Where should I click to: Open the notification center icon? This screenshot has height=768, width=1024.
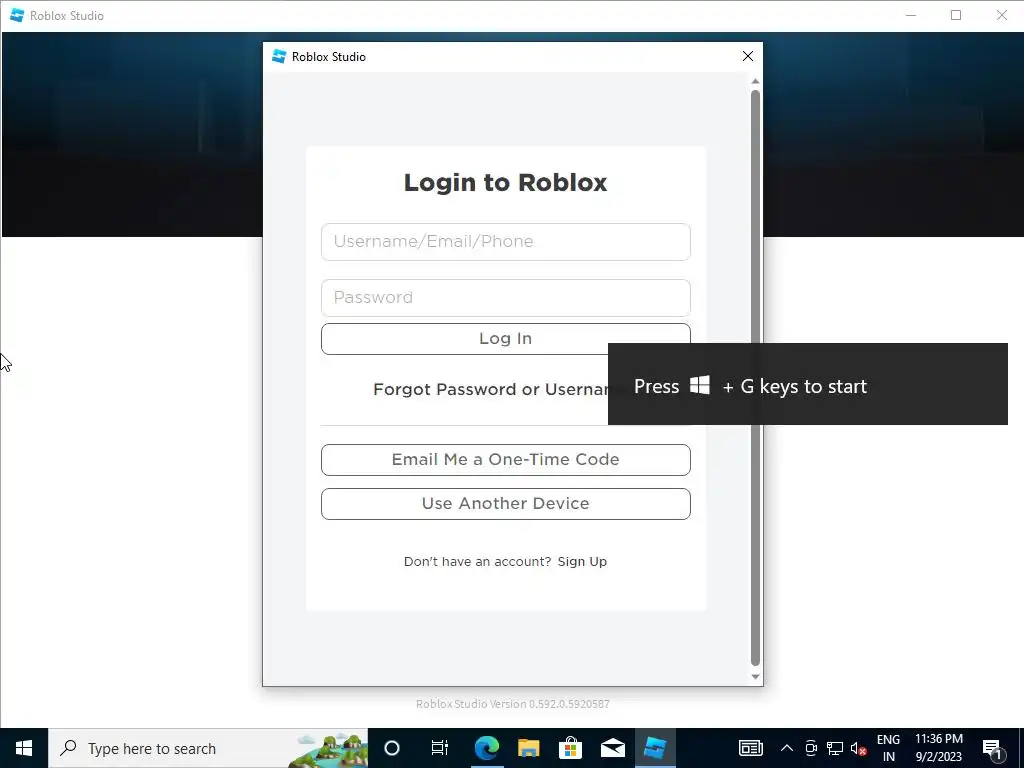point(992,748)
